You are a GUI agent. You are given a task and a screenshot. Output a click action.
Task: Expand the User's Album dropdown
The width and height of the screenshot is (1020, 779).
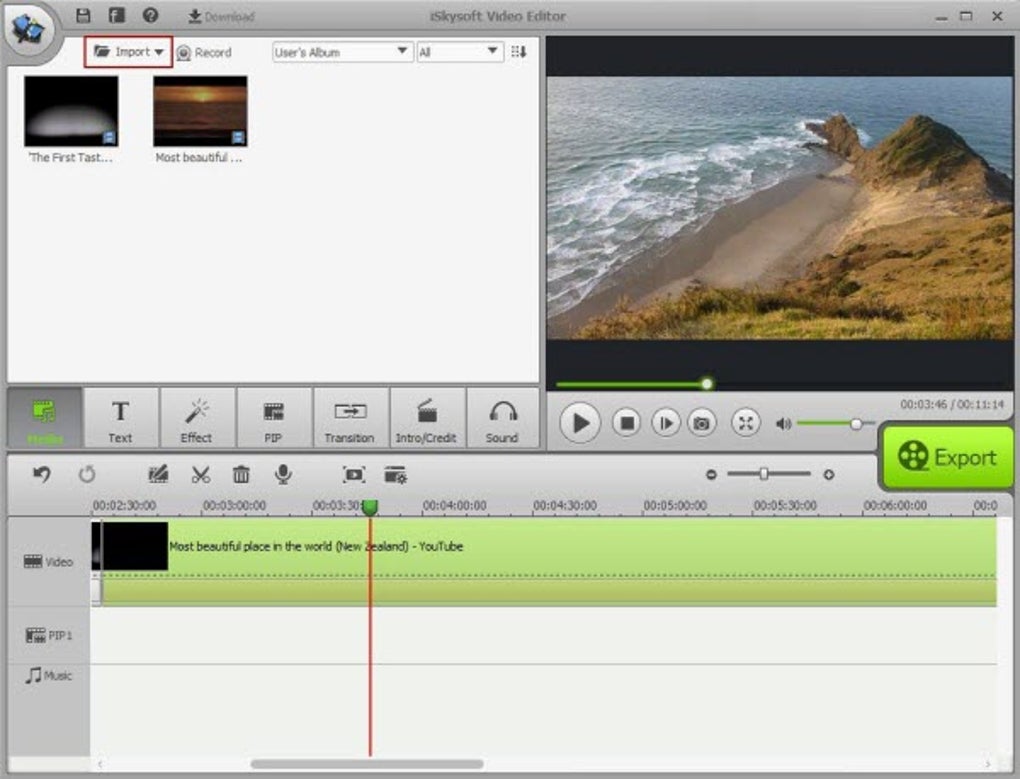coord(340,51)
